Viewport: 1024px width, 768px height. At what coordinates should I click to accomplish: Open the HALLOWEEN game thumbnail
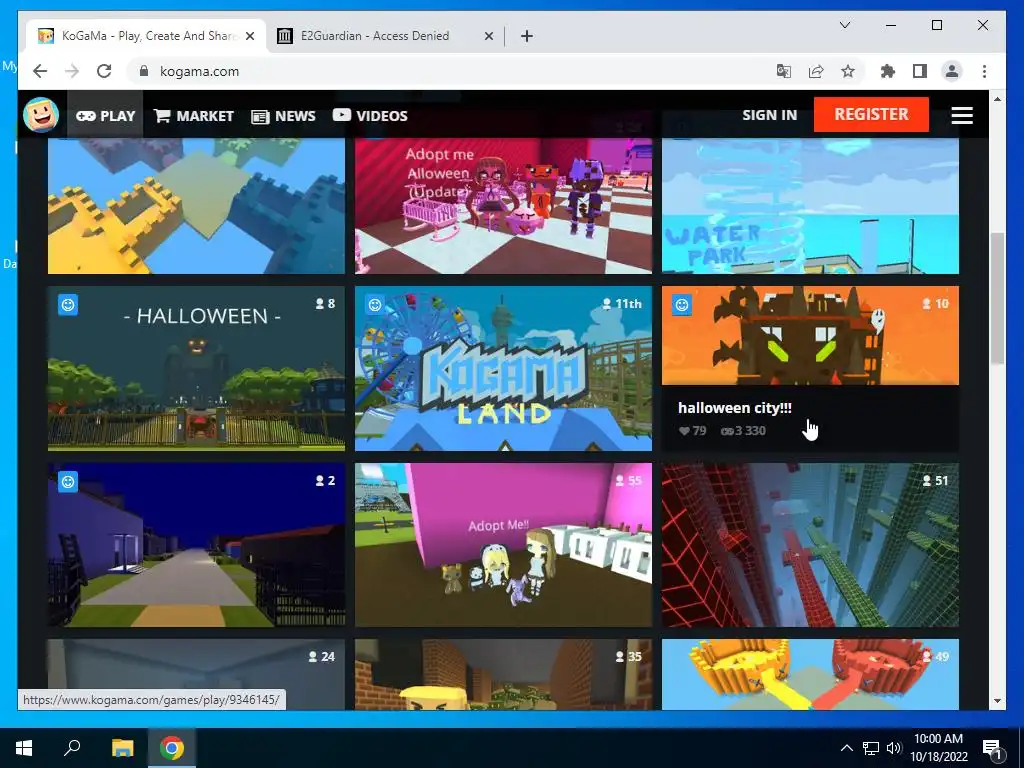coord(196,368)
